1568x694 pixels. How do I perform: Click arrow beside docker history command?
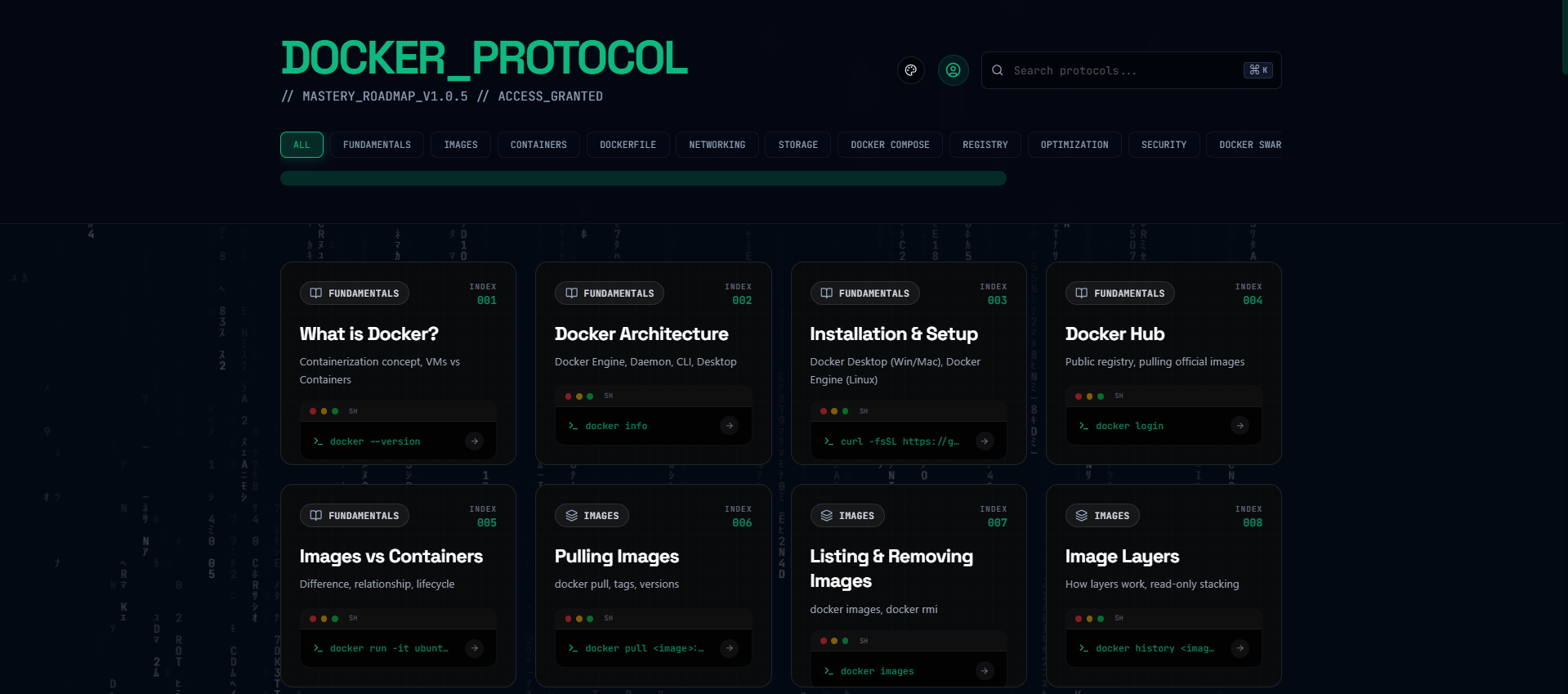point(1240,648)
